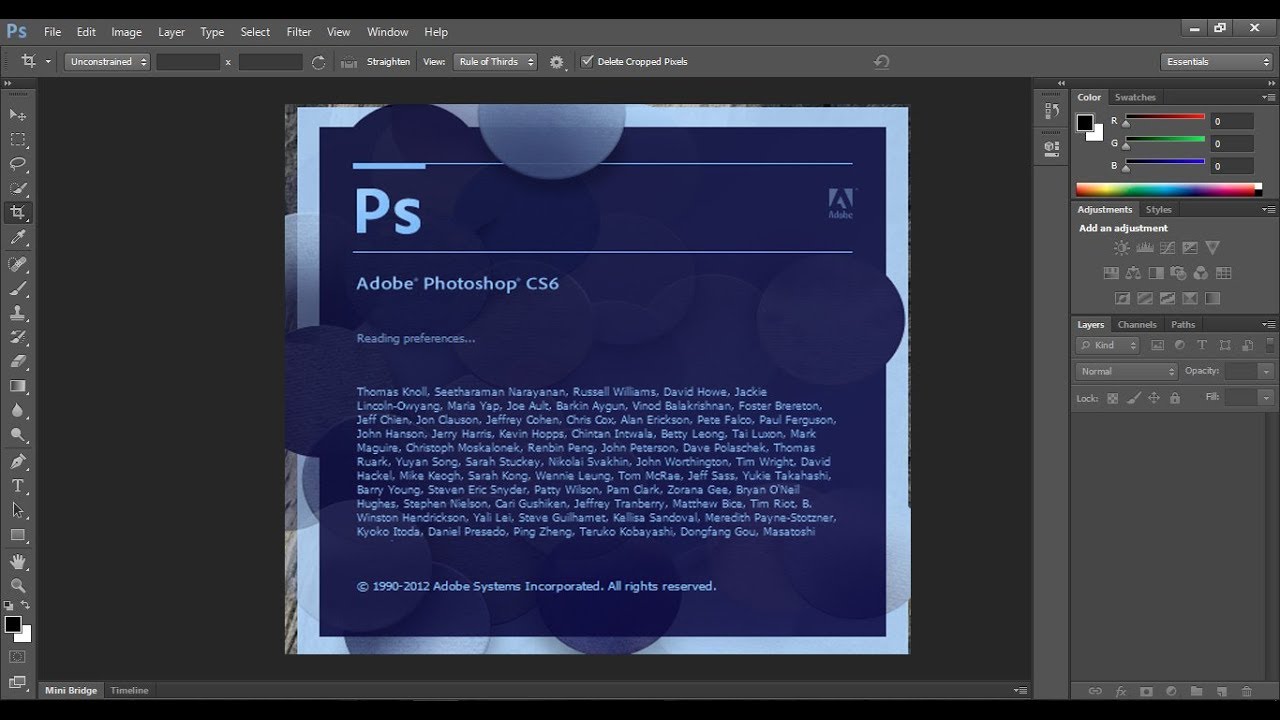Viewport: 1280px width, 720px height.
Task: Select the Rectangle shape tool
Action: [x=18, y=535]
